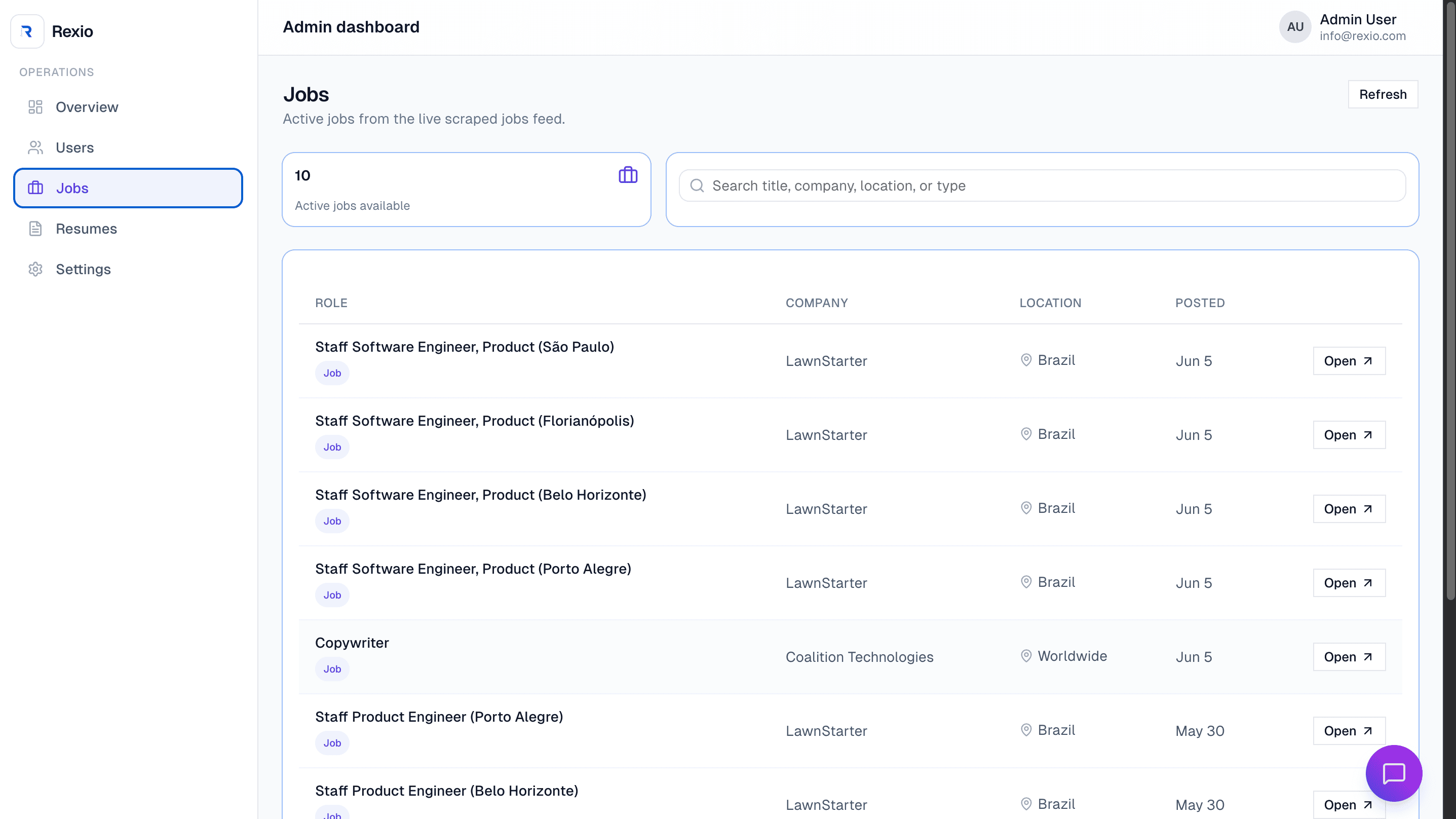Open the Copywriter job posting
This screenshot has width=1456, height=819.
[x=1349, y=657]
